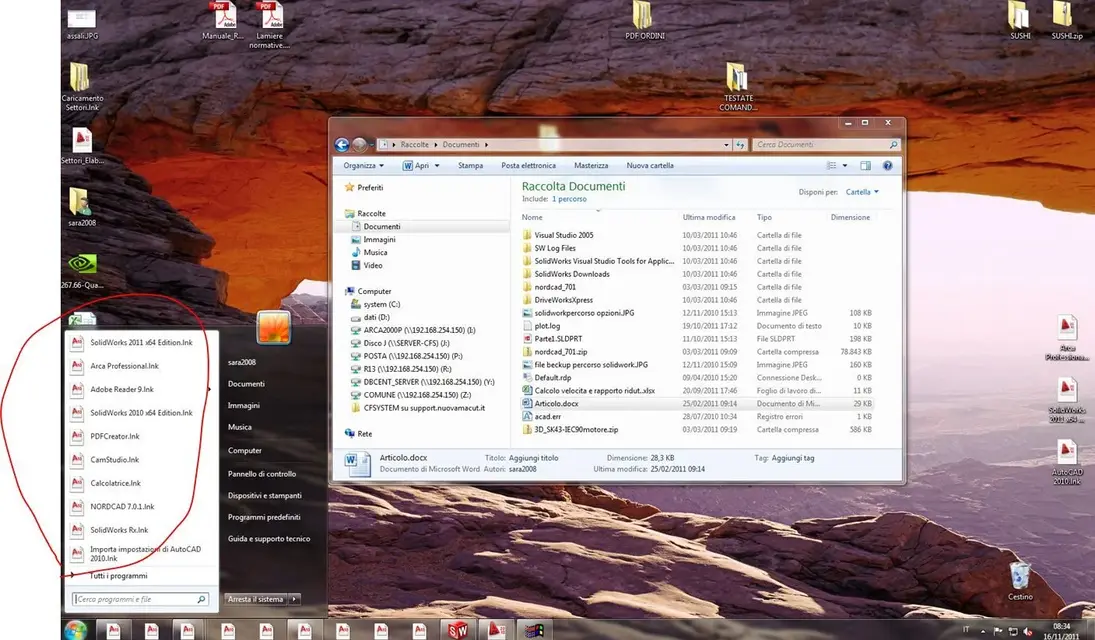
Task: Open the PDF ORDINI desktop folder
Action: coord(644,20)
